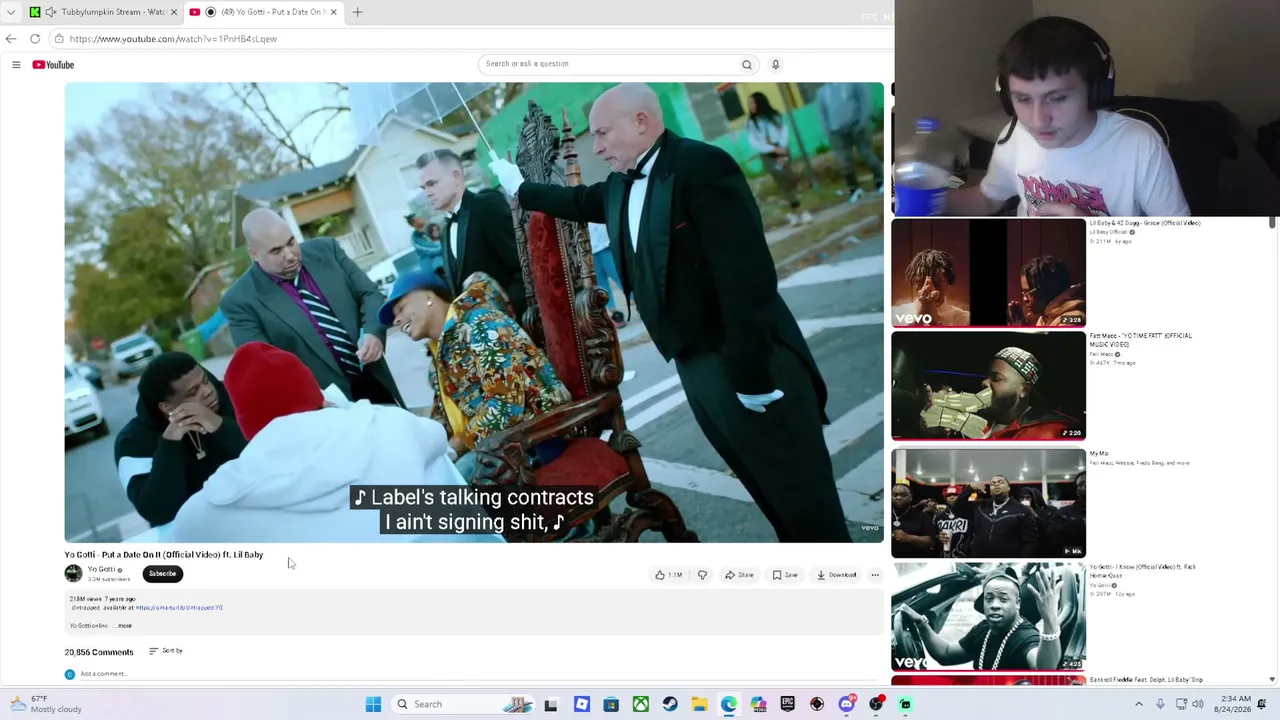Open the comments Sort by menu

[166, 651]
